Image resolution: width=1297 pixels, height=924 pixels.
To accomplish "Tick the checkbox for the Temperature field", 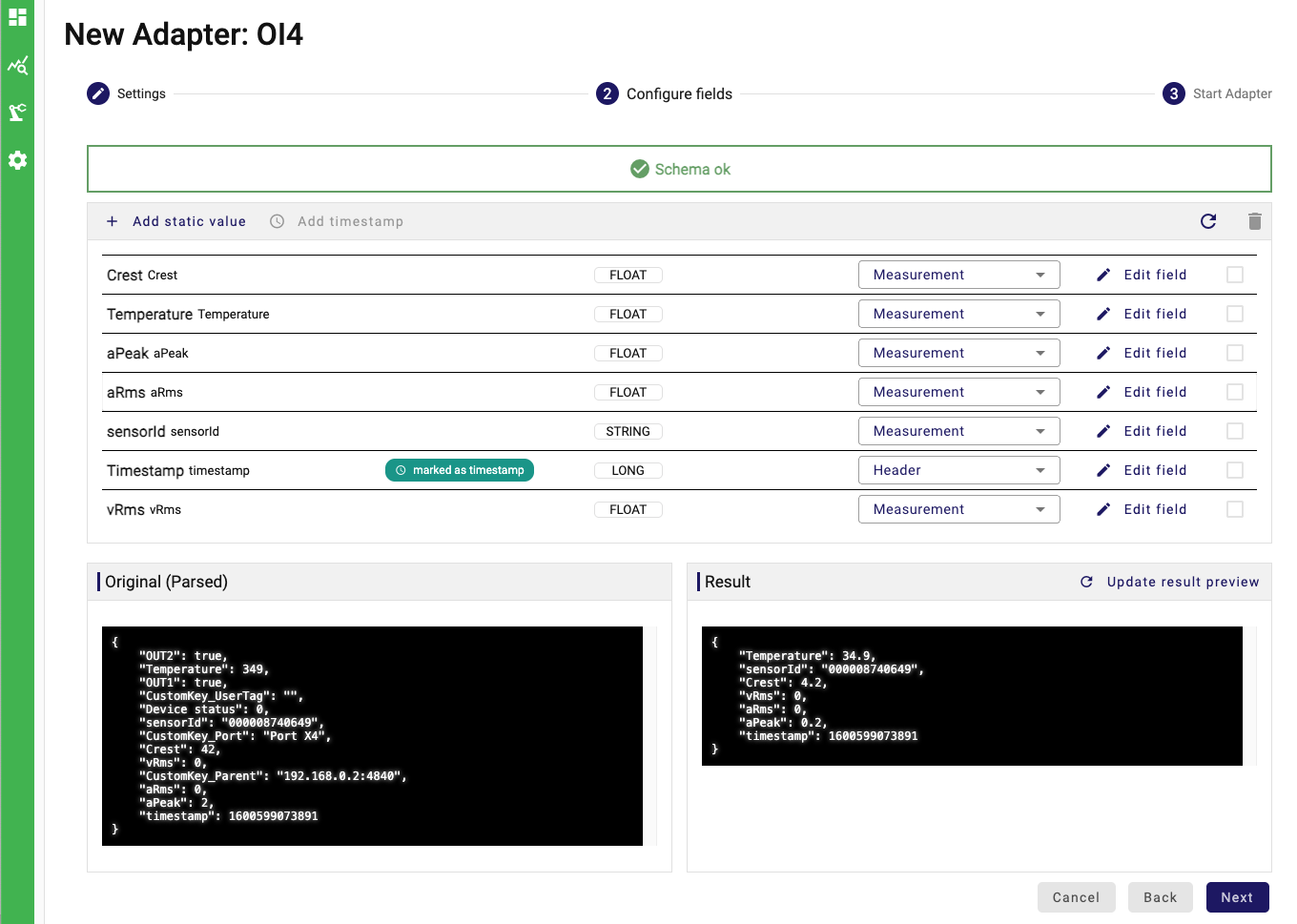I will click(1235, 314).
